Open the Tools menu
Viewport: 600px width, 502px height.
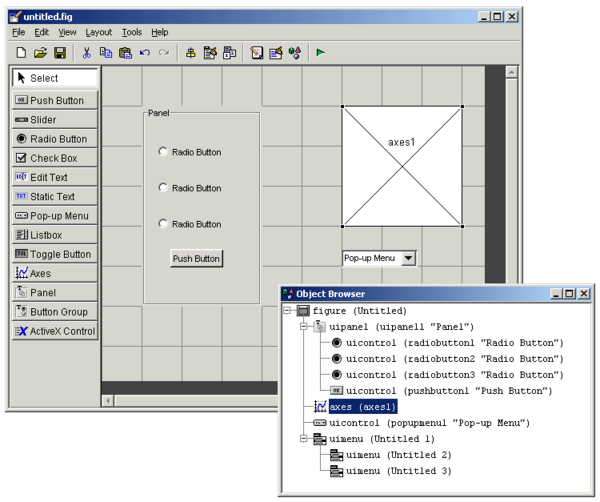pyautogui.click(x=132, y=33)
